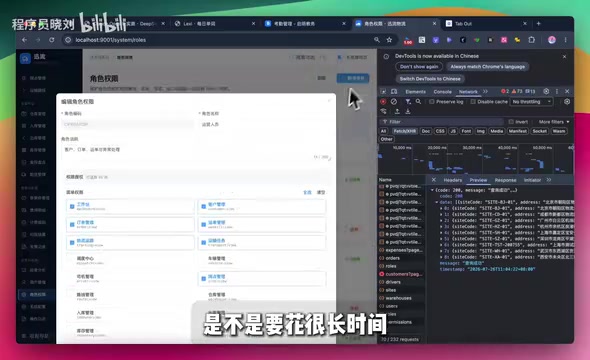Uncheck the 运单管理 permission checkbox
Image resolution: width=590 pixels, height=360 pixels.
(x=204, y=224)
